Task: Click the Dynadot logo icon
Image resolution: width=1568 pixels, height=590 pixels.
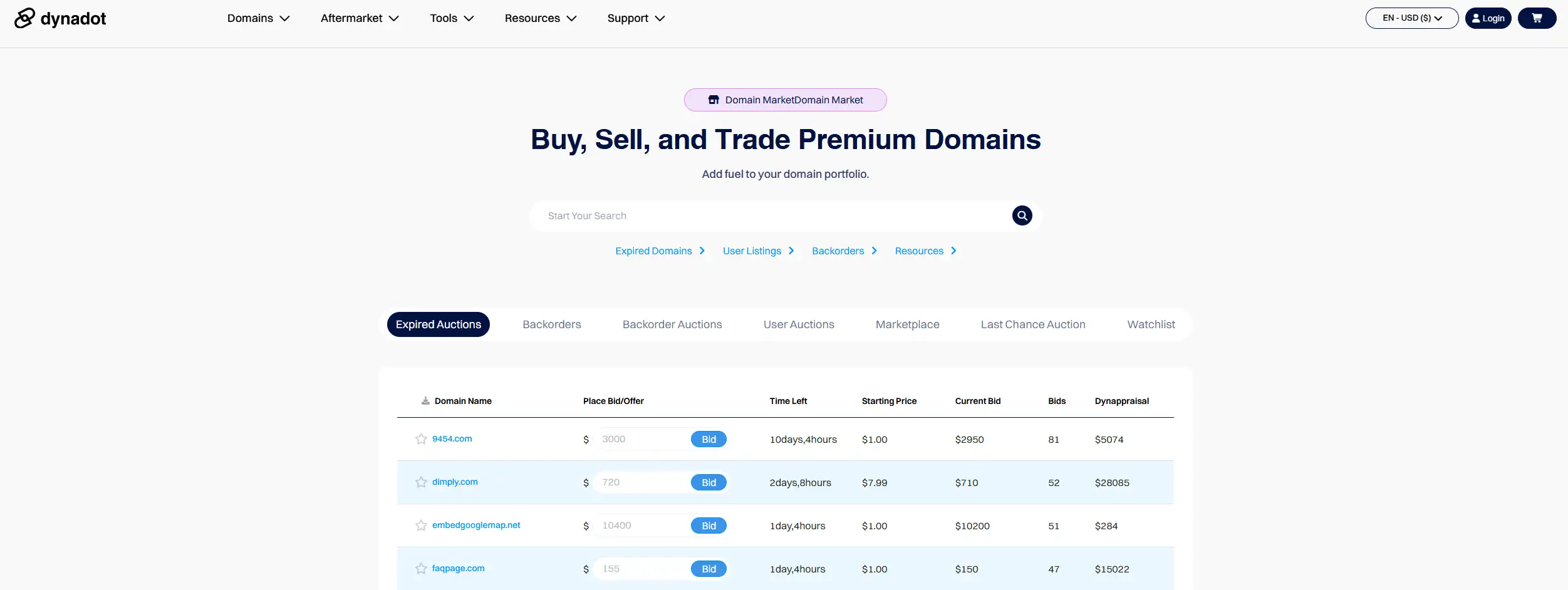Action: (24, 18)
